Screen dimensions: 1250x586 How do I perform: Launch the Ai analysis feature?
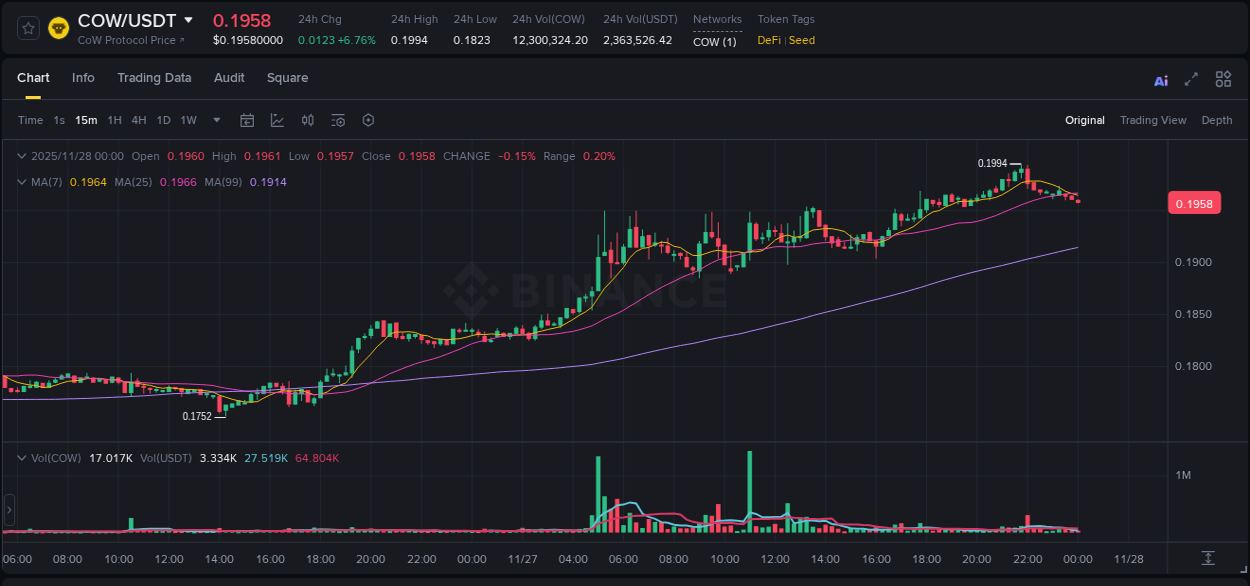click(1160, 79)
